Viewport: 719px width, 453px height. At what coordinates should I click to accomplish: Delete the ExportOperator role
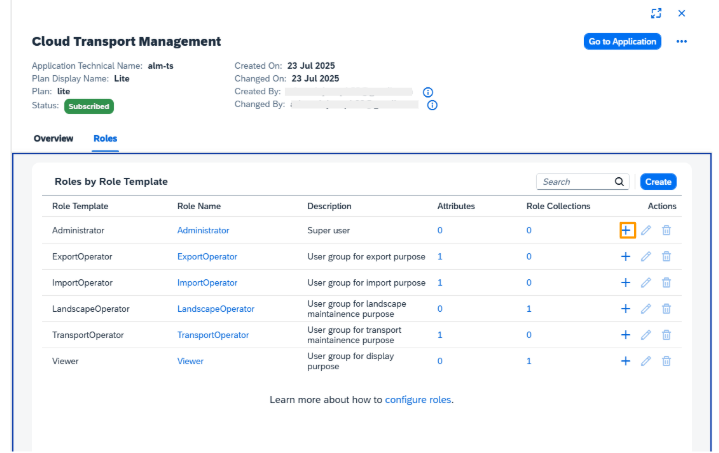tap(666, 256)
